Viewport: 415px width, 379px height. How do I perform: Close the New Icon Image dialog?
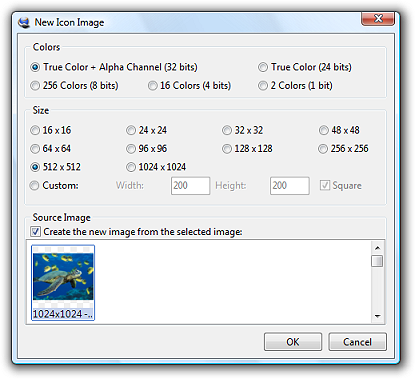(378, 18)
